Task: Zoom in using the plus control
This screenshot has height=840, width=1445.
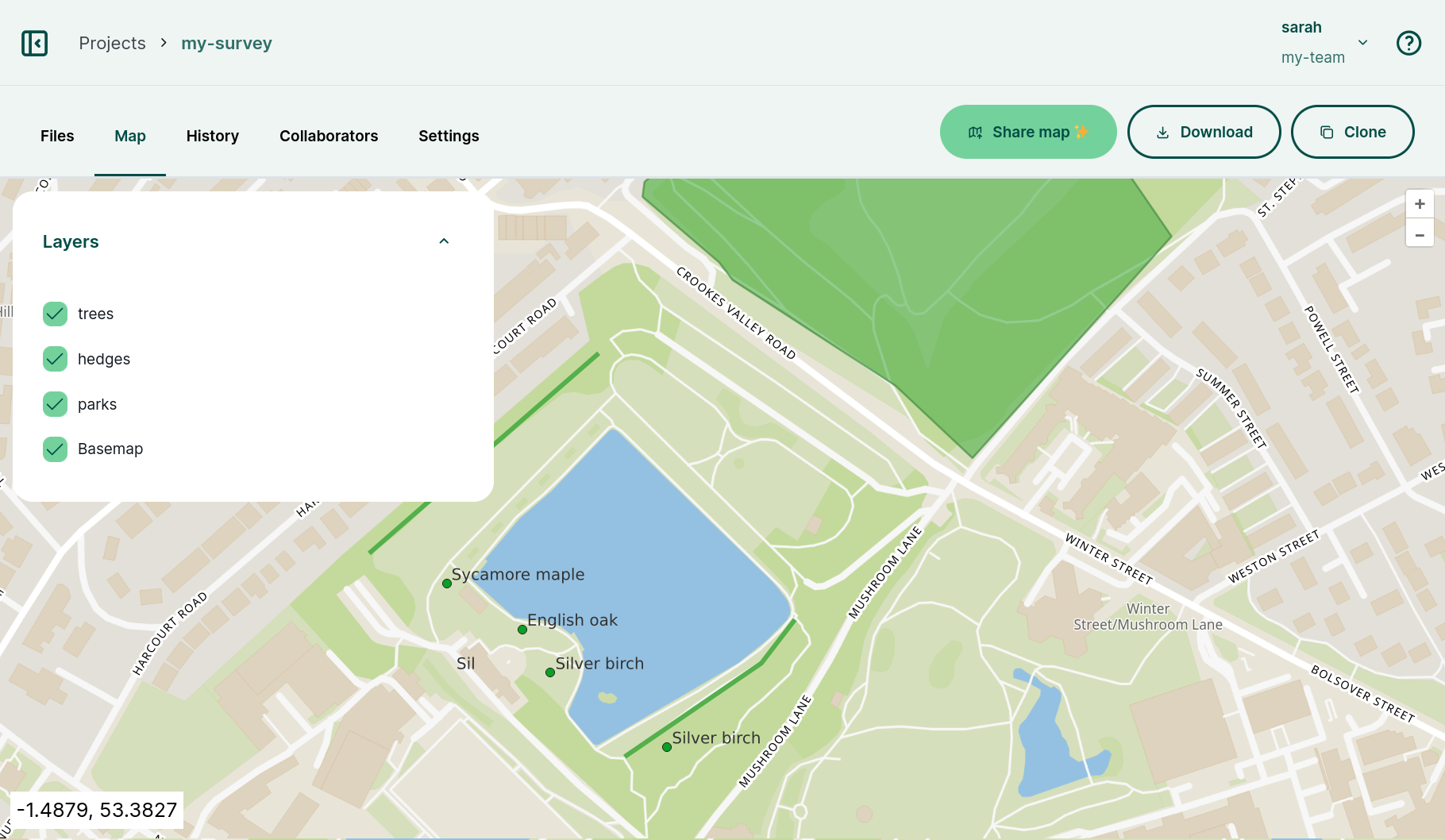Action: pos(1420,203)
